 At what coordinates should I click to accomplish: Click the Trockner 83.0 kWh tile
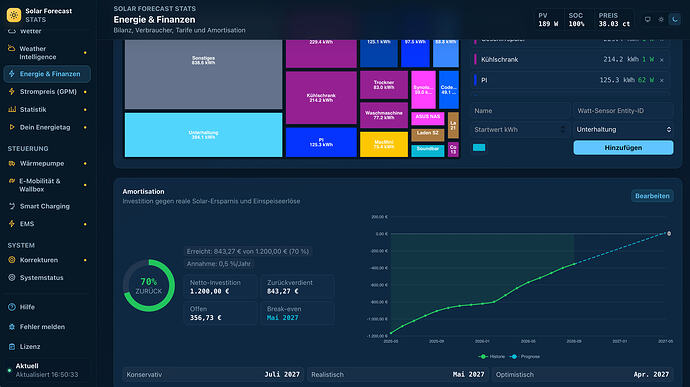click(x=384, y=85)
